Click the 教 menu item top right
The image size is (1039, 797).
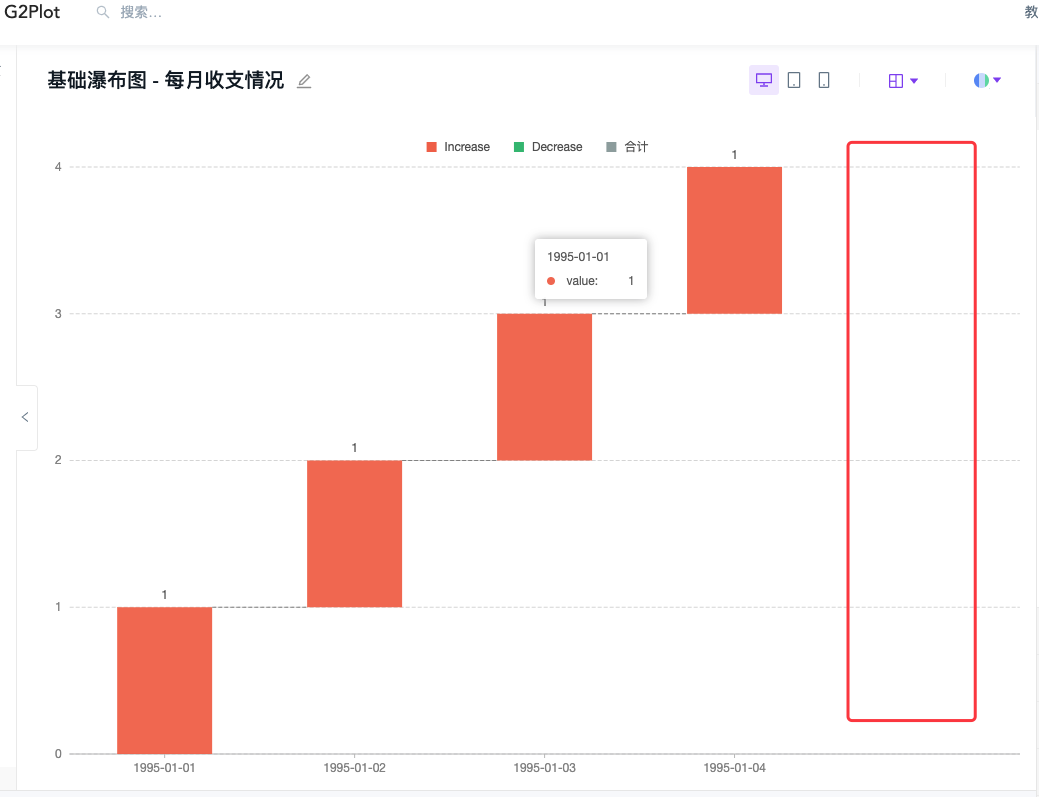click(1030, 12)
